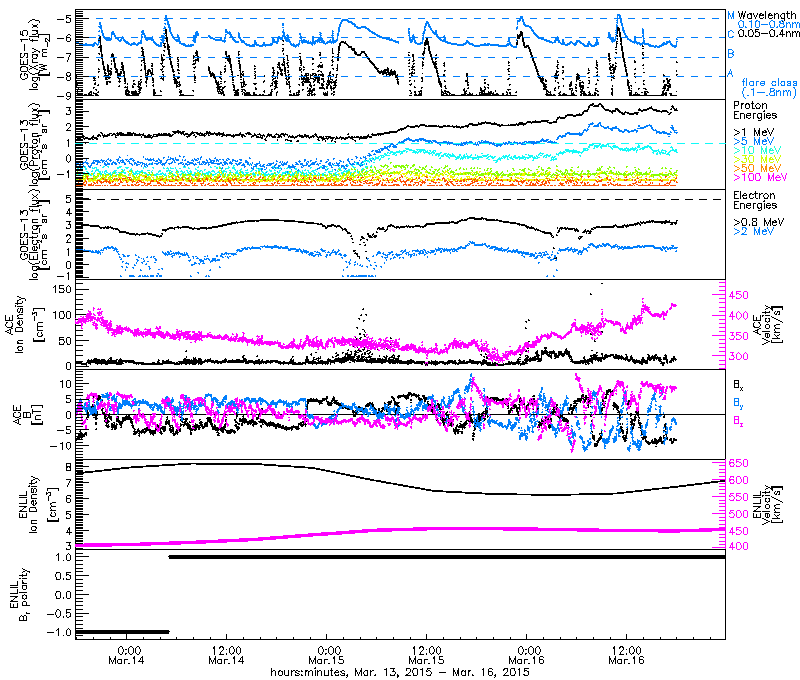Image resolution: width=800 pixels, height=680 pixels.
Task: Click the '0.05-0.4nm' wavelength legend label
Action: [x=768, y=33]
